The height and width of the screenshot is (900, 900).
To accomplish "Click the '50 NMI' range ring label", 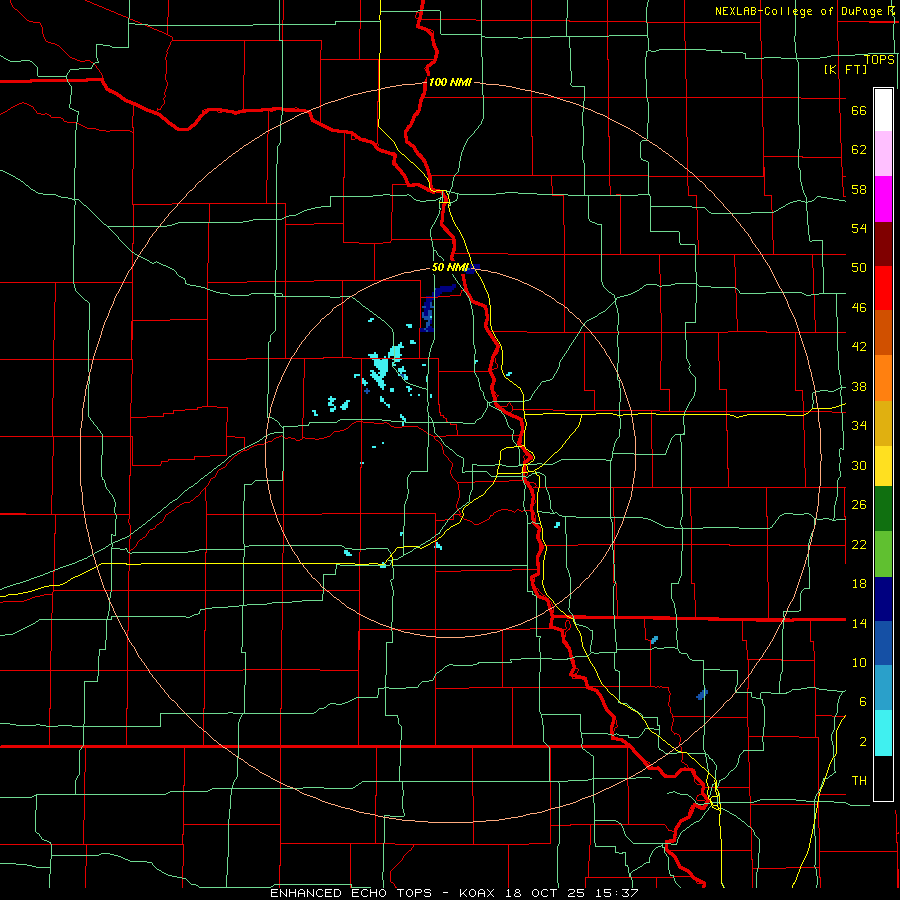I will [450, 267].
